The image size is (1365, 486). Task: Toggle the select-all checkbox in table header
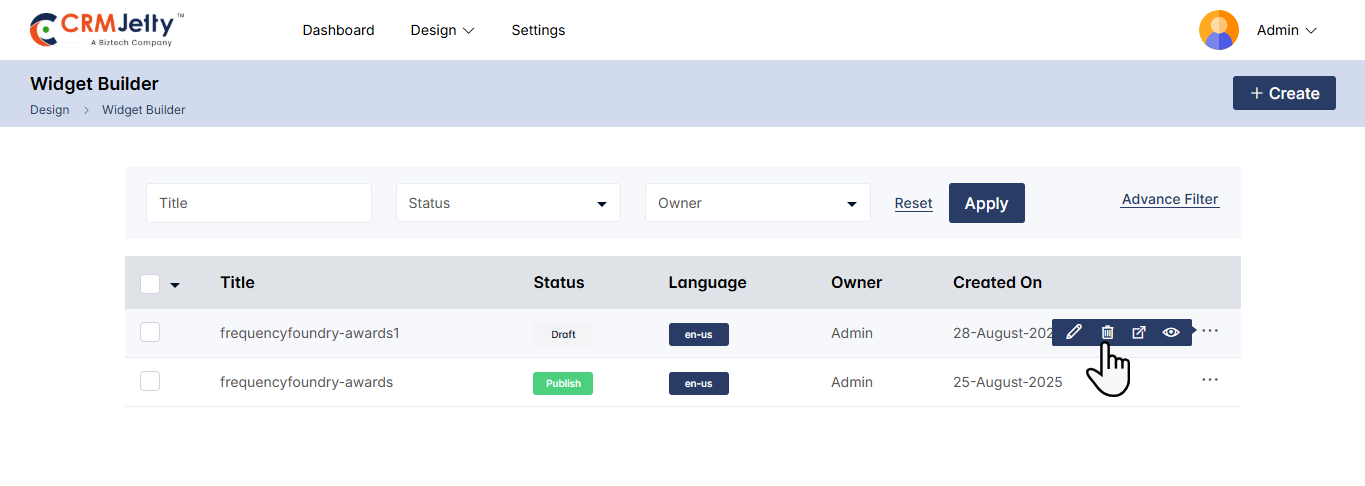[150, 284]
